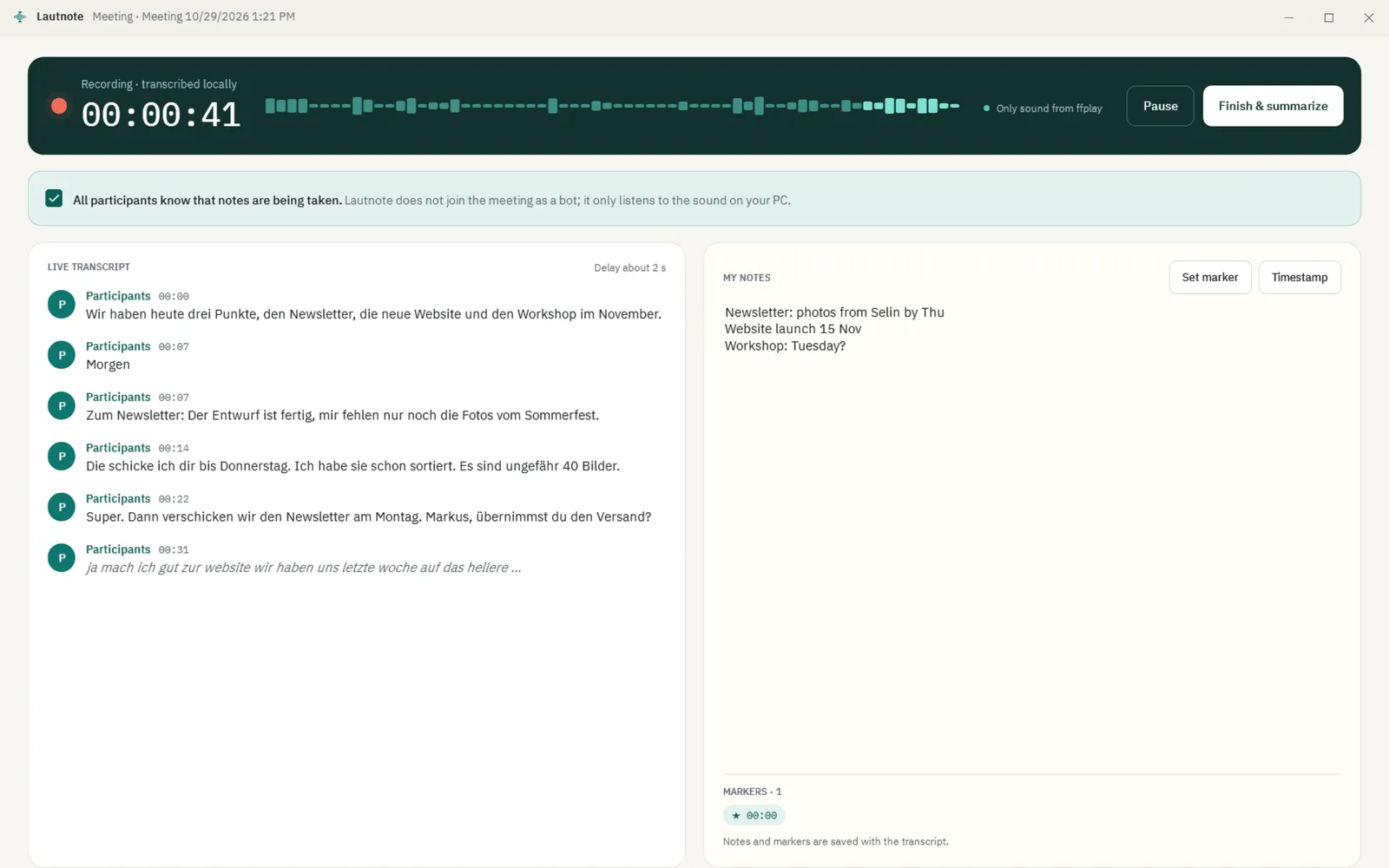The height and width of the screenshot is (868, 1389).
Task: Click Finish & summarize
Action: click(x=1273, y=106)
